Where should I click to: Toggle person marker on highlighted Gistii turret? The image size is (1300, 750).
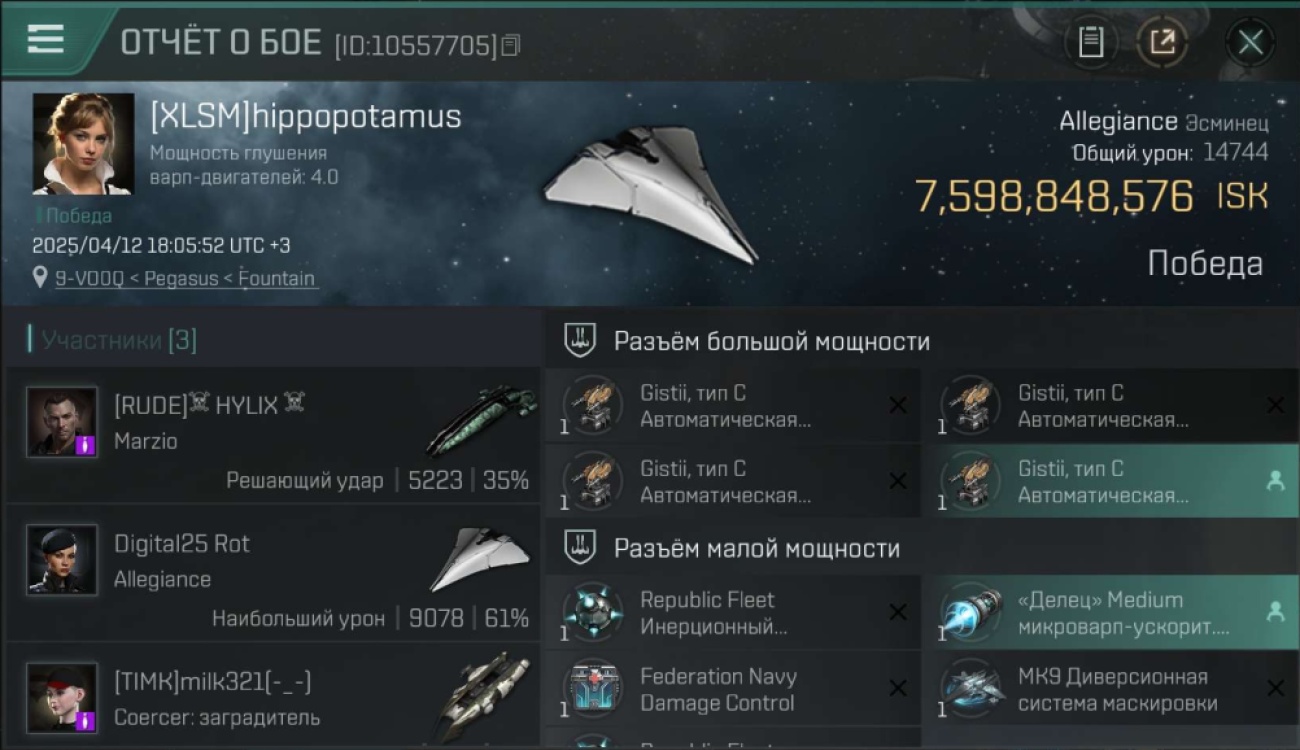(x=1275, y=481)
